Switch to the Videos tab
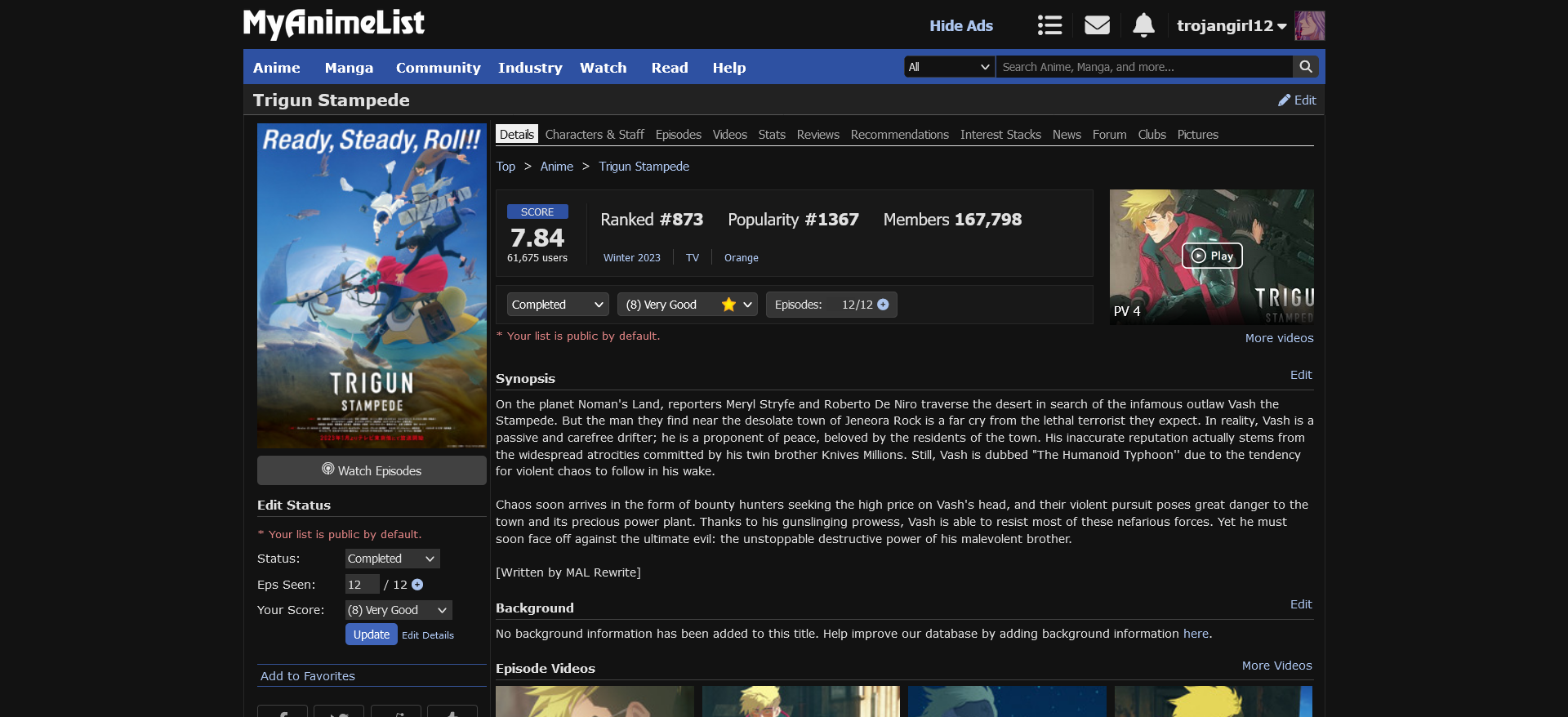This screenshot has width=1568, height=717. (730, 135)
